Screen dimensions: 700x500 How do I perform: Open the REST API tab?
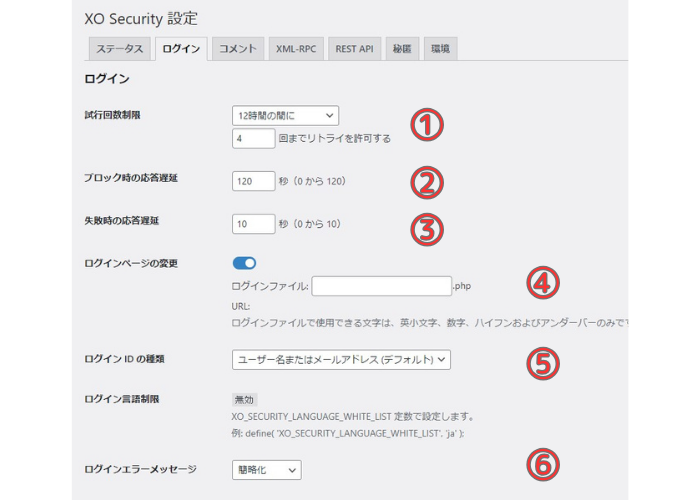coord(354,49)
